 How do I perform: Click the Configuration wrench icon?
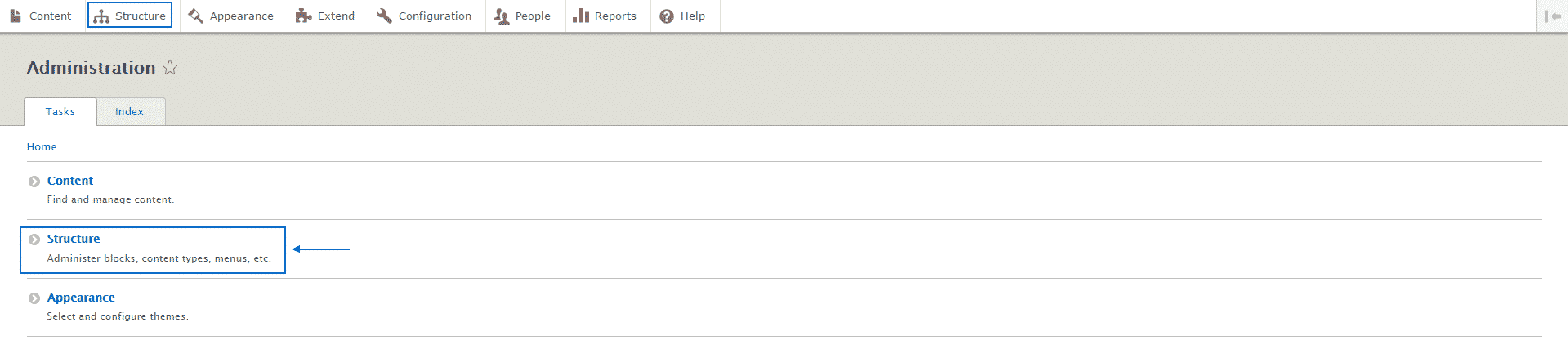click(384, 16)
